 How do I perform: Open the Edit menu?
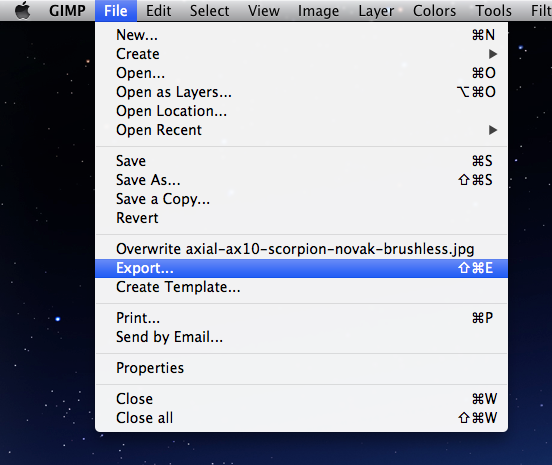pyautogui.click(x=159, y=11)
